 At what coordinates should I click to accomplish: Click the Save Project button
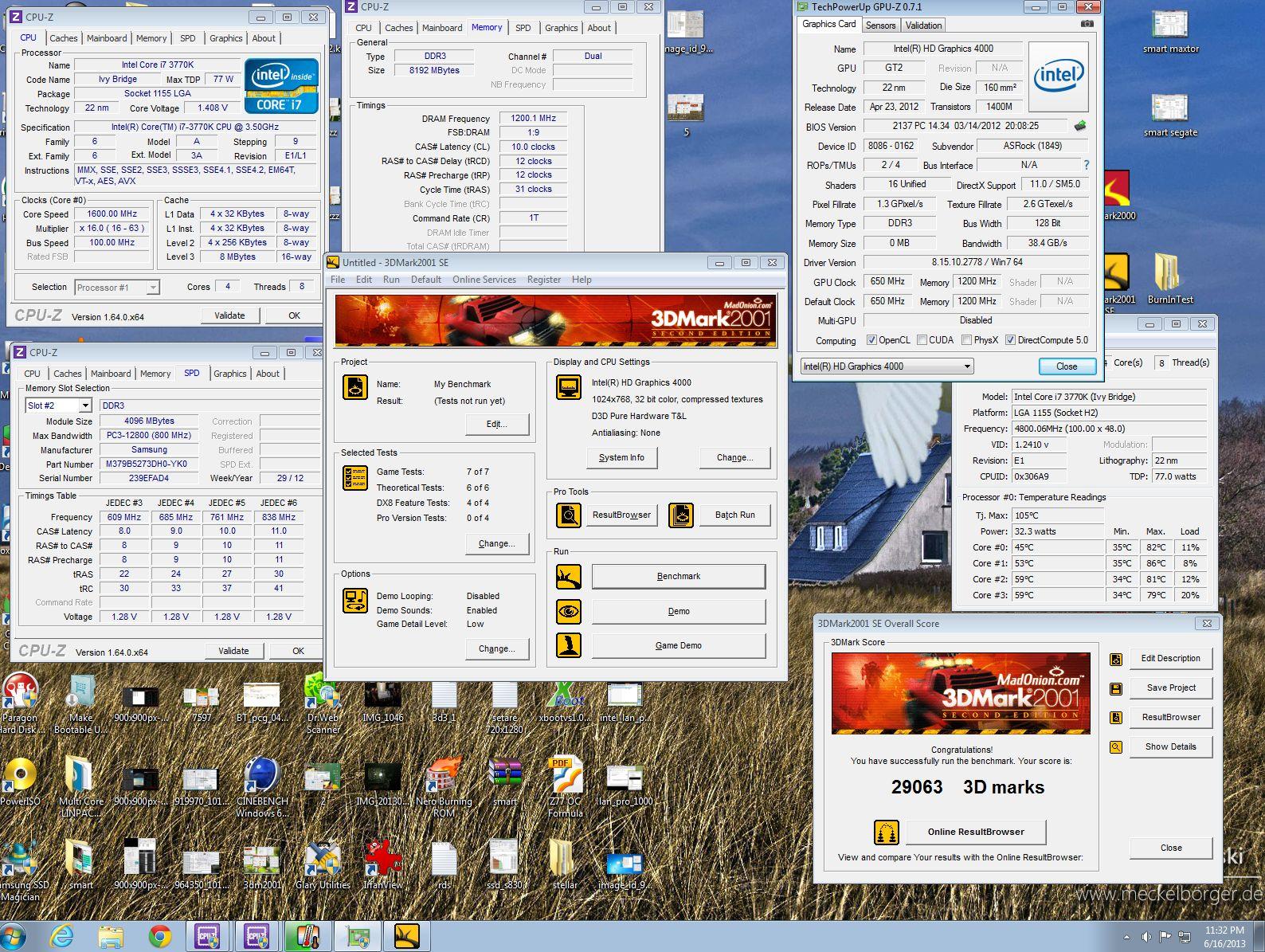[1170, 688]
